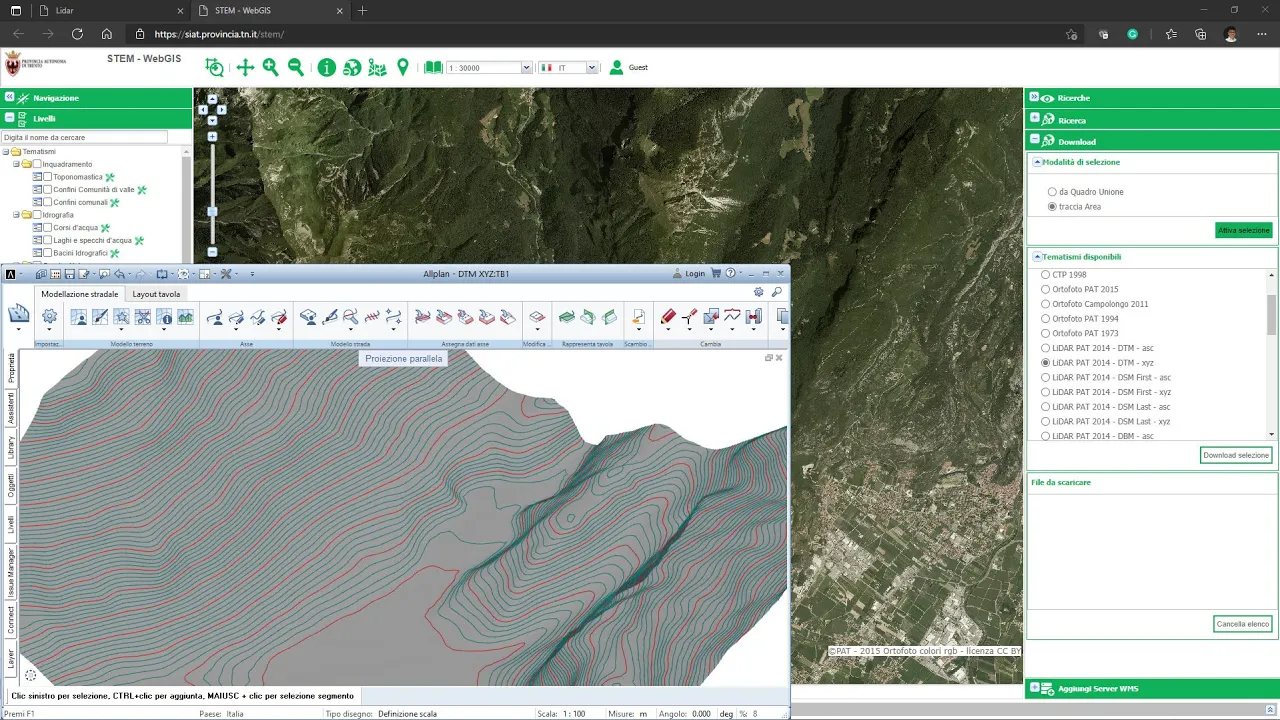
Task: Collapse the Inquadramento folder node
Action: coord(16,164)
